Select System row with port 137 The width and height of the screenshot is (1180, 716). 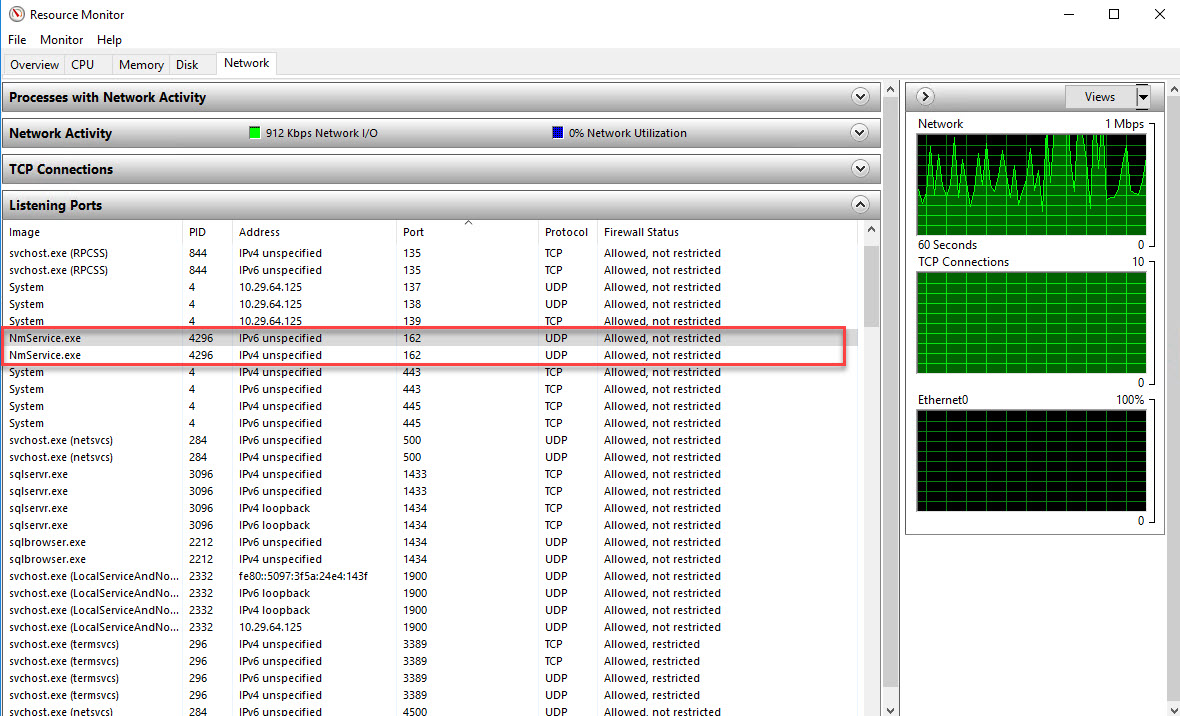pyautogui.click(x=430, y=287)
